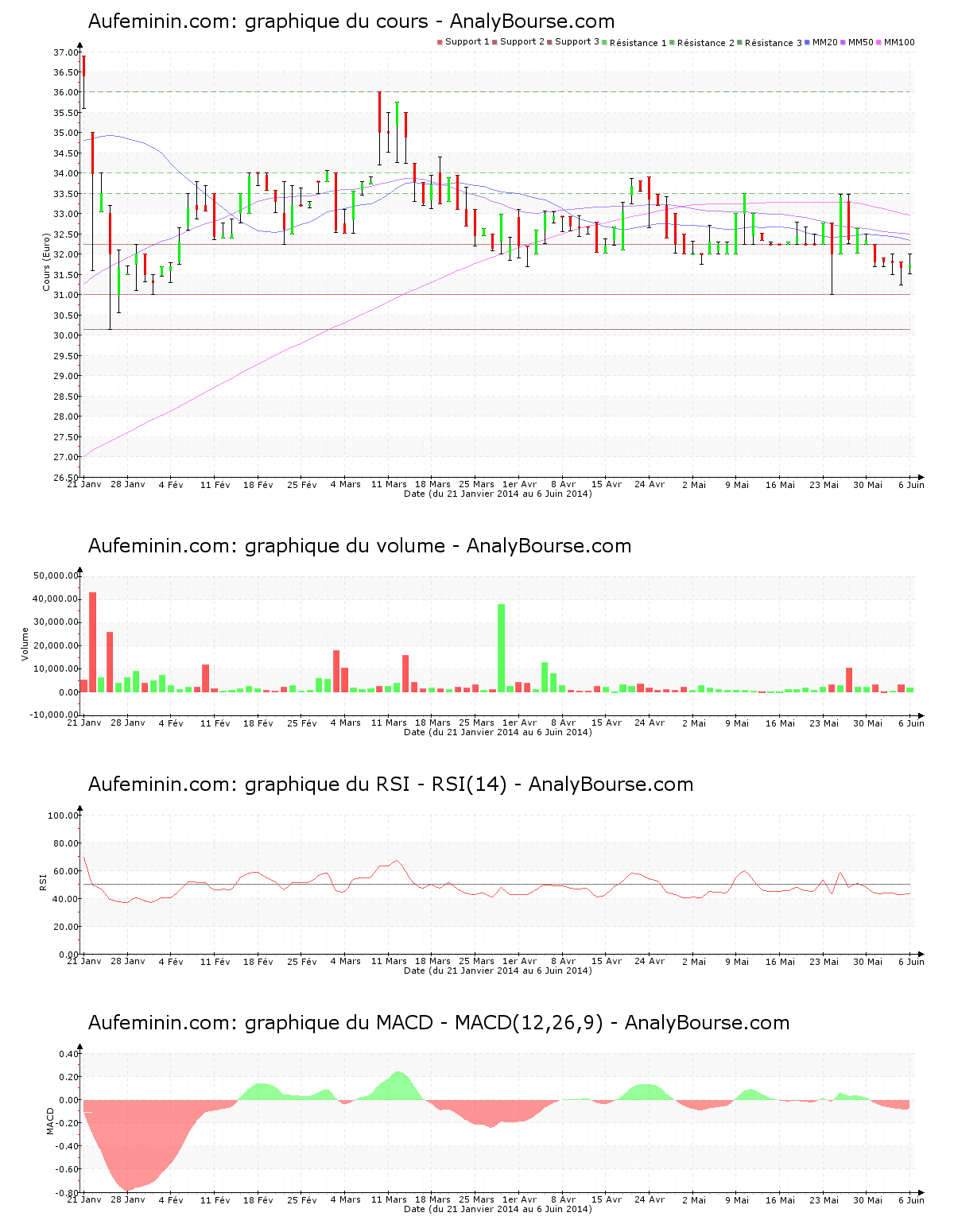The height and width of the screenshot is (1232, 954).
Task: Click the -10,000.00 volume axis value
Action: 54,715
